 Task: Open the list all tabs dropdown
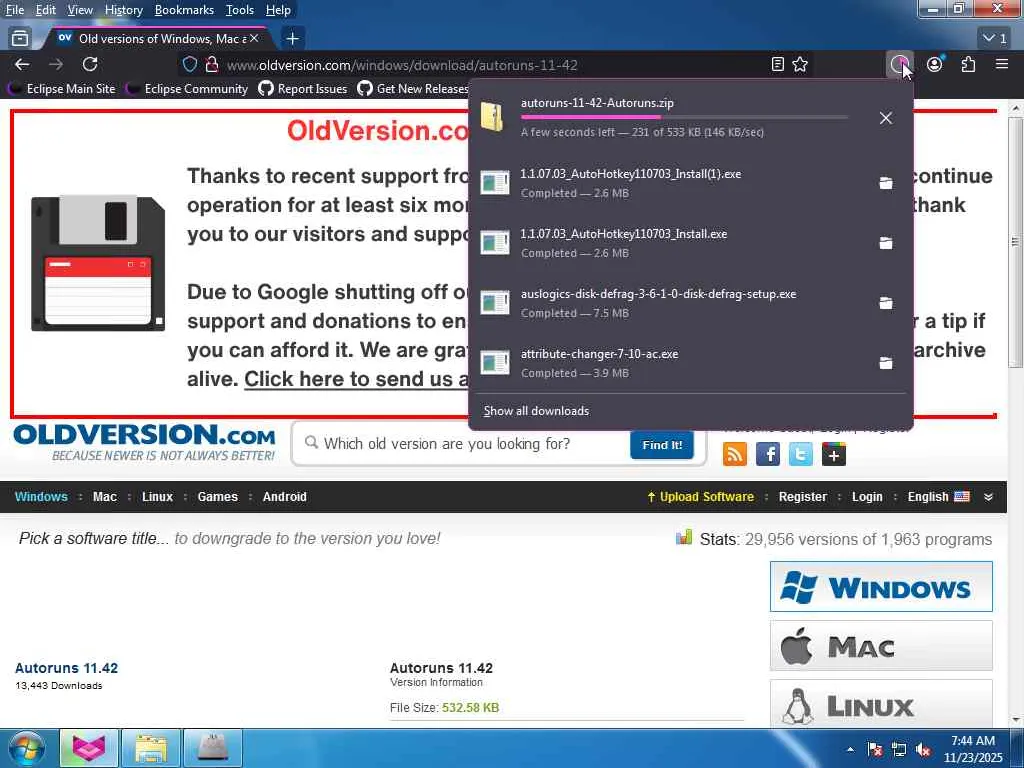995,39
